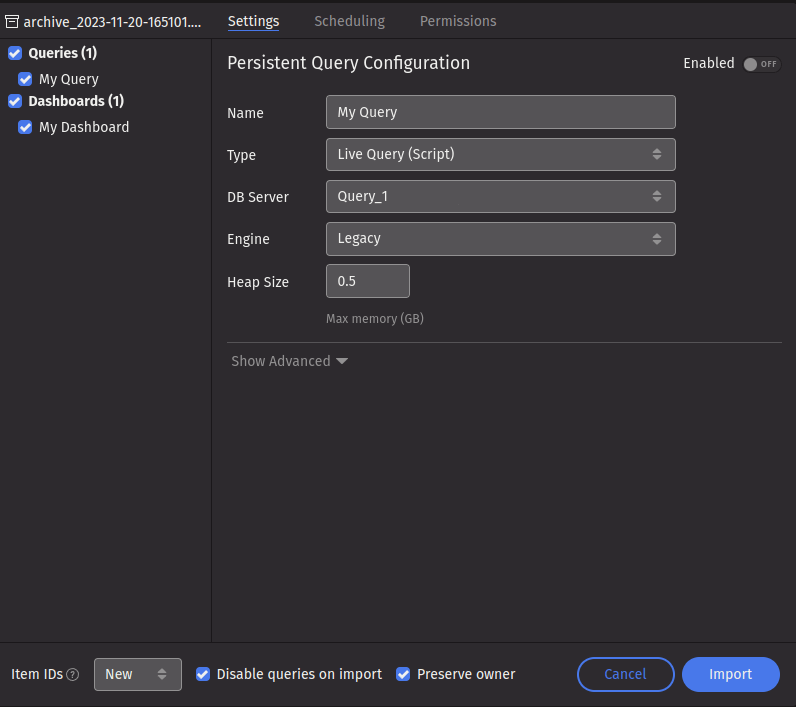Click the Import button
The width and height of the screenshot is (796, 707).
point(730,674)
